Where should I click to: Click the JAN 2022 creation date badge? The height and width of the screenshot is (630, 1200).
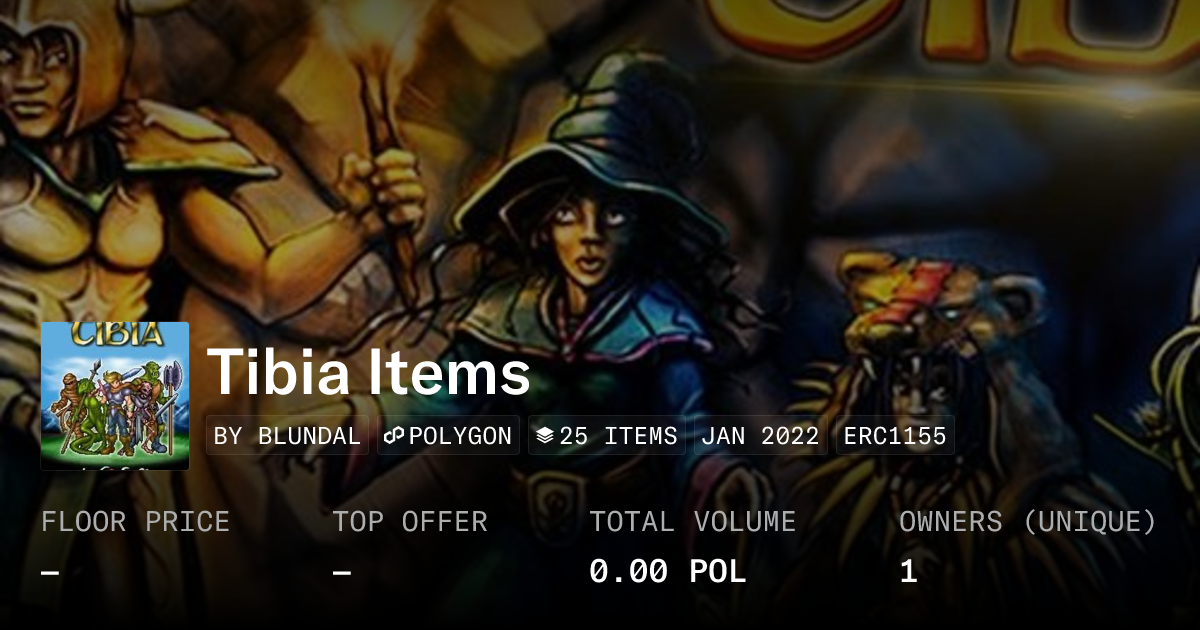tap(760, 436)
